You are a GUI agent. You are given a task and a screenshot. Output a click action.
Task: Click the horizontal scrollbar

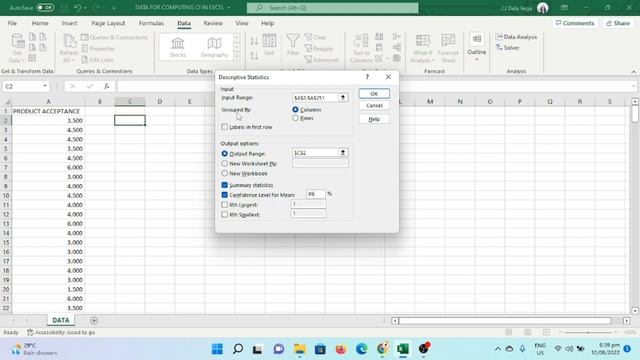pos(504,321)
